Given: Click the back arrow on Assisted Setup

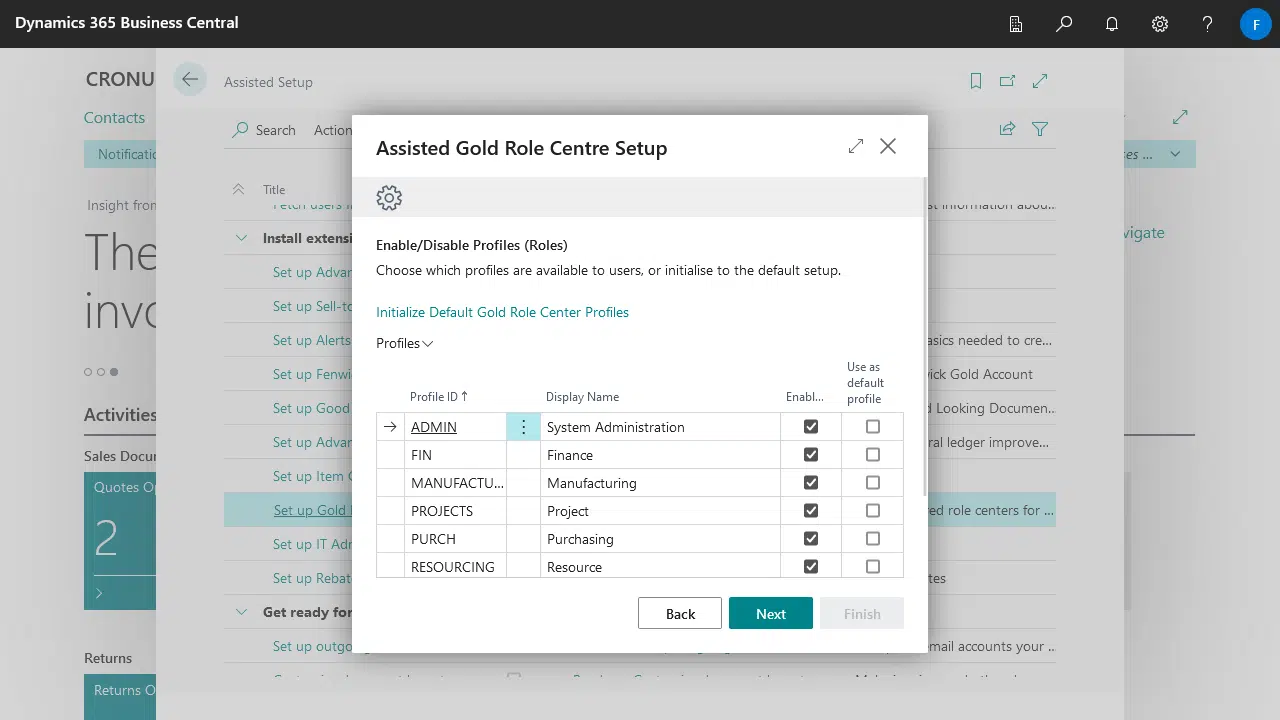Looking at the screenshot, I should pos(190,80).
